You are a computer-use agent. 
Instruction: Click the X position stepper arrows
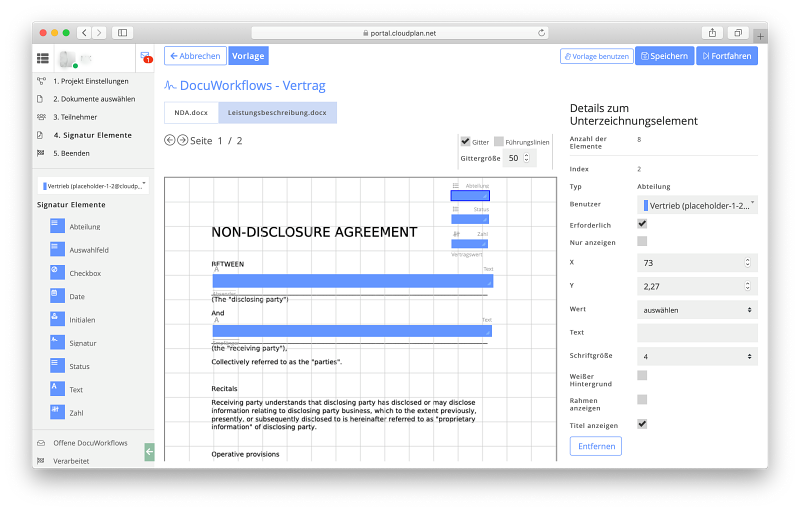[747, 263]
